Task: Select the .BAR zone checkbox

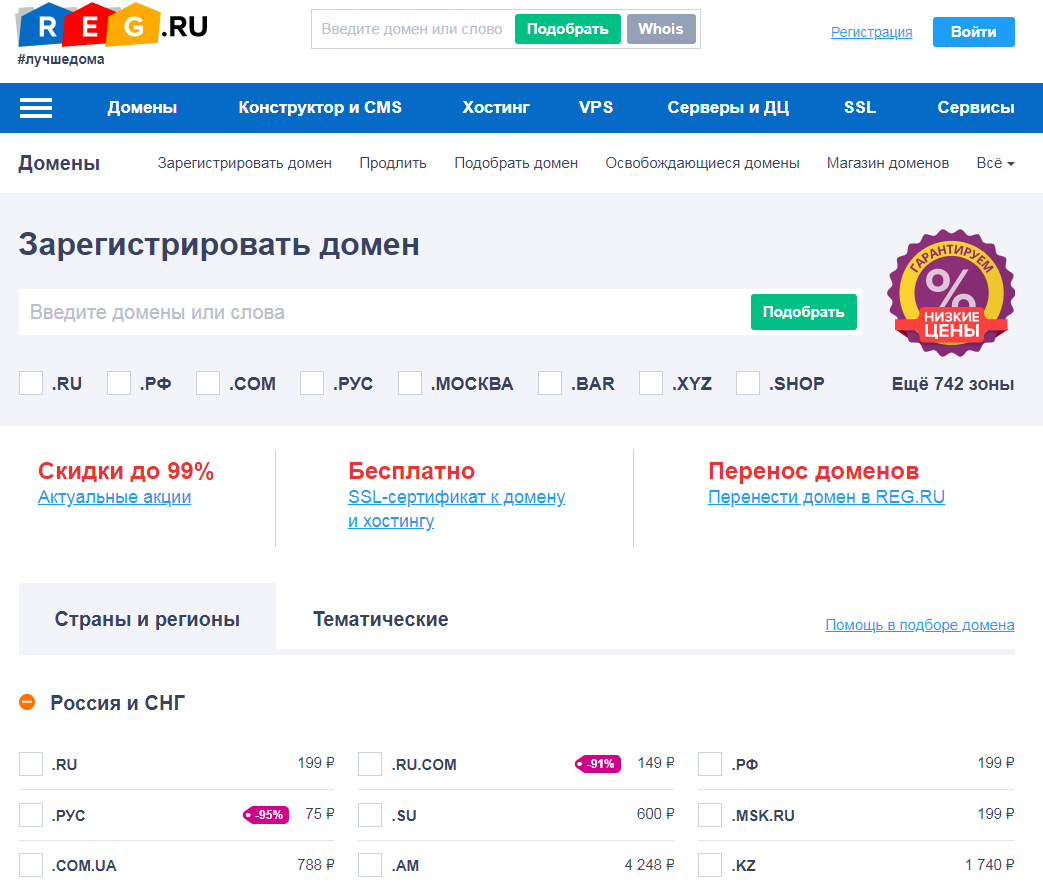Action: (550, 383)
